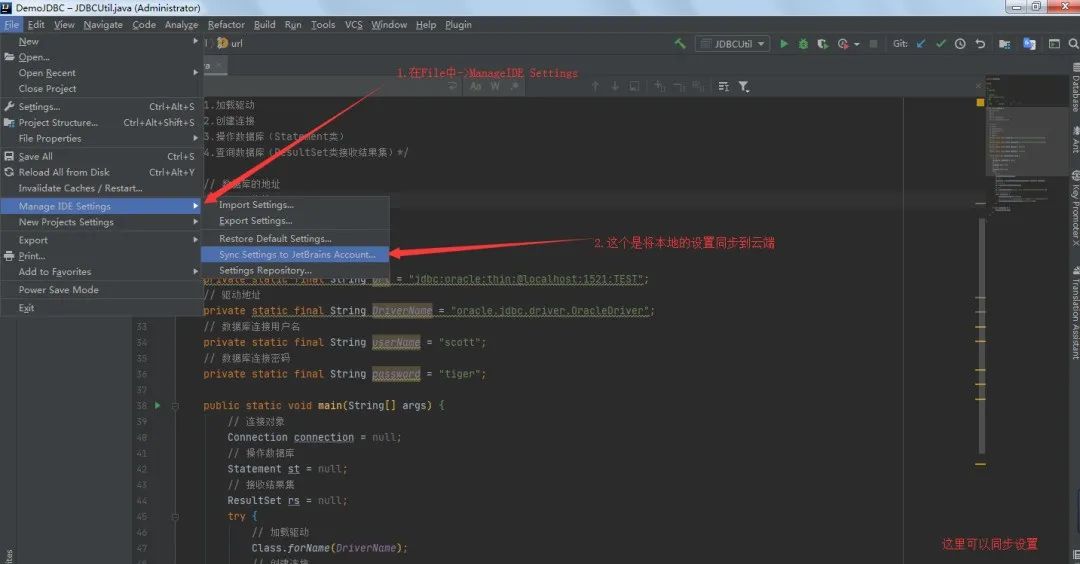Expand the Manage IDE Settings submenu

pos(101,206)
